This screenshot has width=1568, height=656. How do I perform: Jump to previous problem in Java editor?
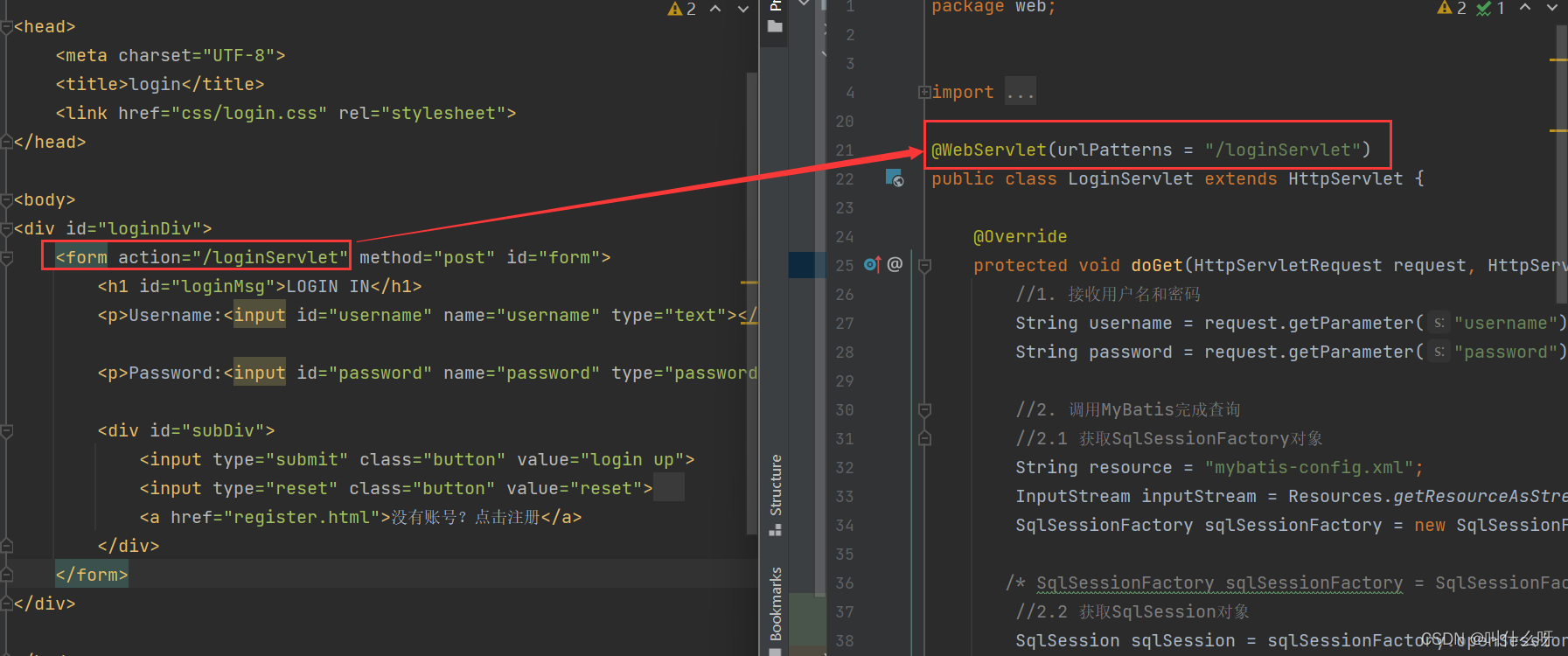click(x=1525, y=7)
